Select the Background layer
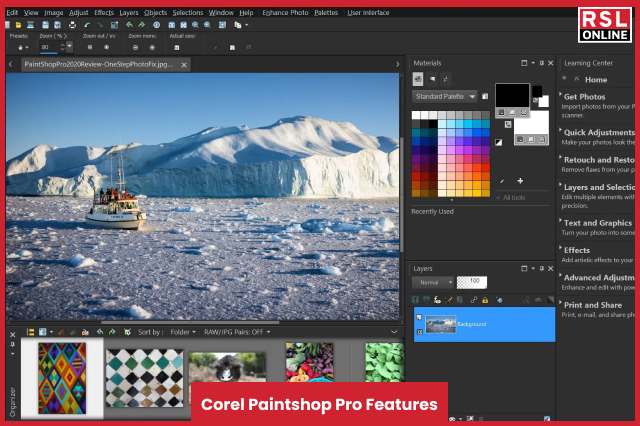The image size is (640, 426). [x=484, y=324]
